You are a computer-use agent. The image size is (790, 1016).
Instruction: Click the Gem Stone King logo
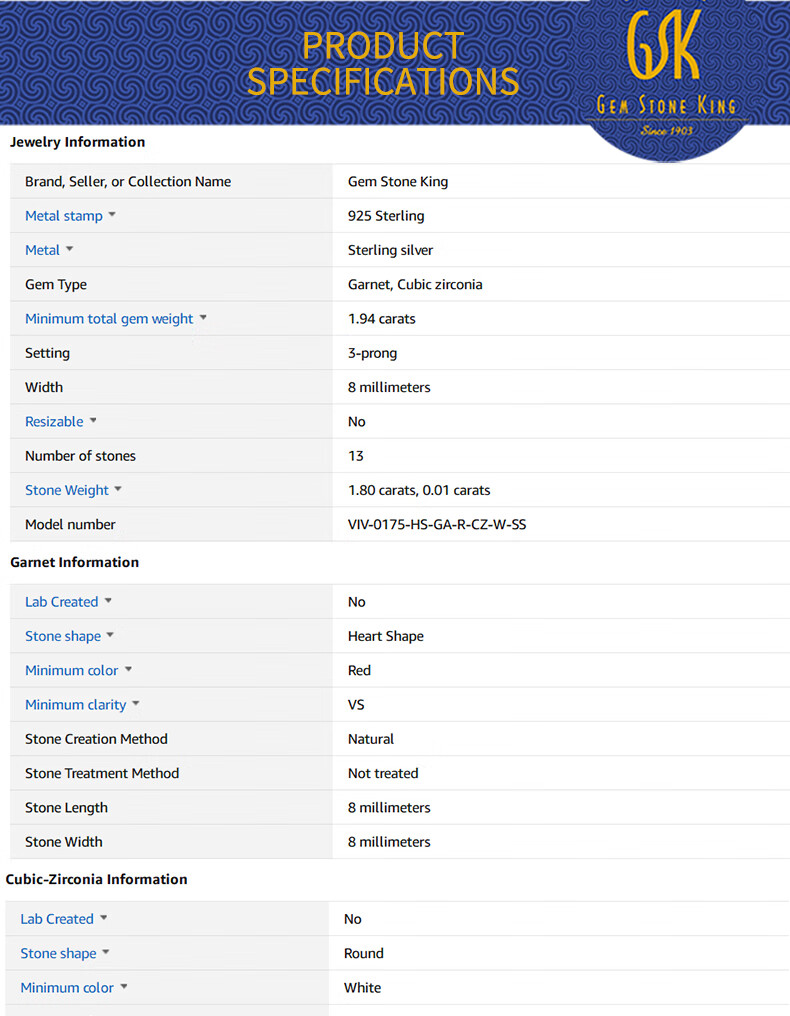(666, 73)
